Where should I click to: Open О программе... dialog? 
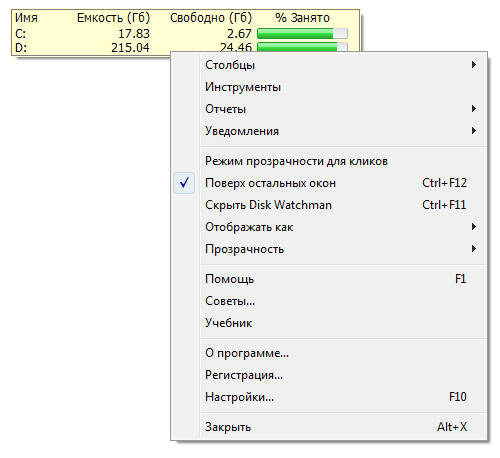pos(247,353)
